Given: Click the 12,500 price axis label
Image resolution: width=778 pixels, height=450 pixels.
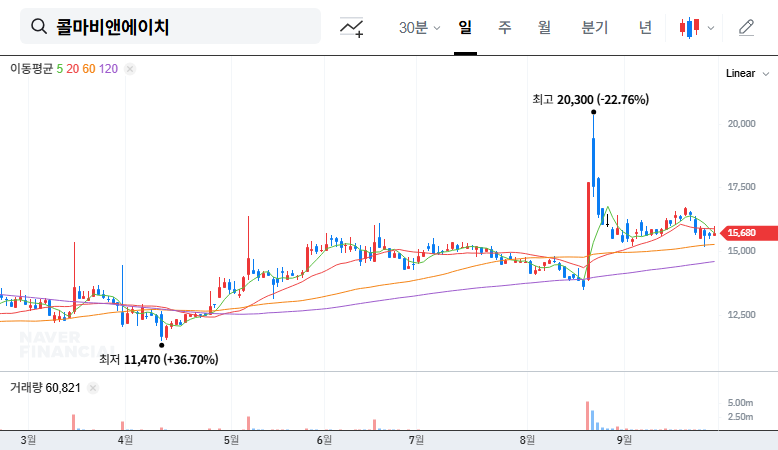Looking at the screenshot, I should tap(741, 315).
